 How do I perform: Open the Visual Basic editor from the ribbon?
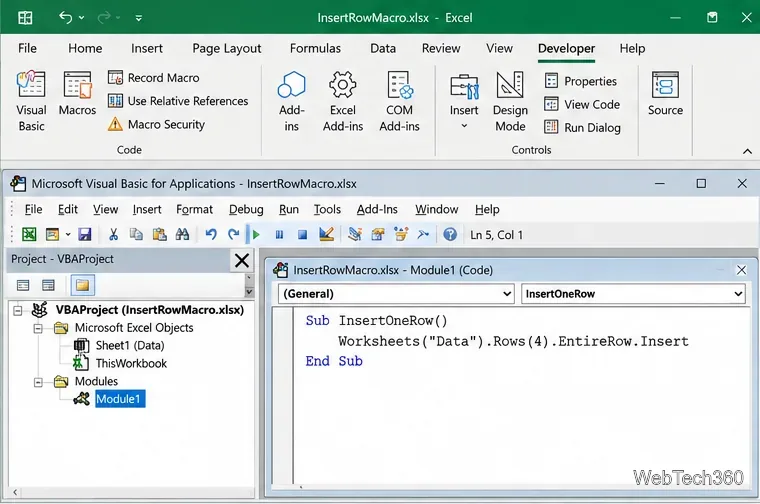31,101
